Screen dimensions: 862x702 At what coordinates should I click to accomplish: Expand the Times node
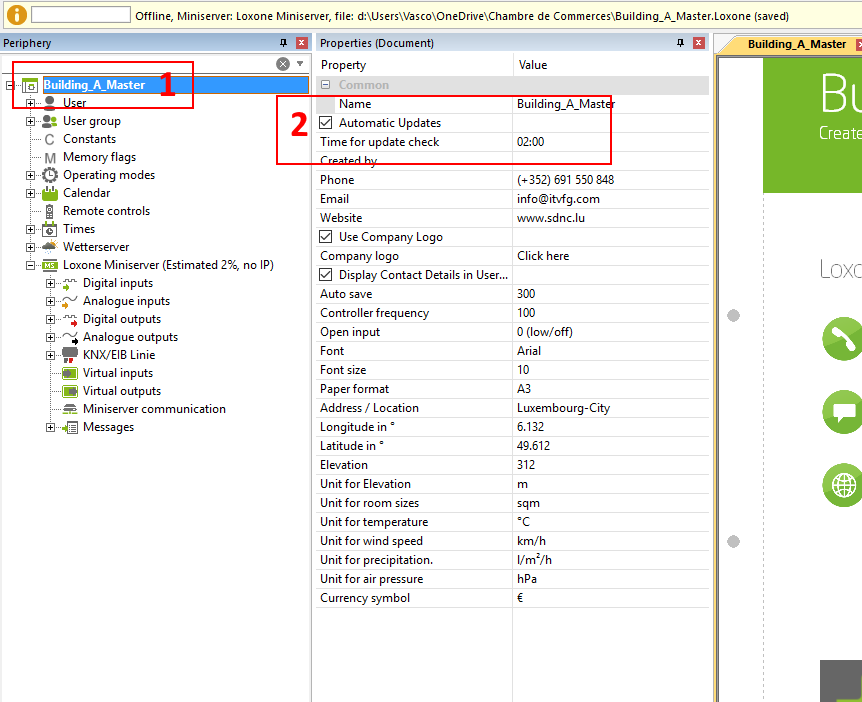[30, 229]
